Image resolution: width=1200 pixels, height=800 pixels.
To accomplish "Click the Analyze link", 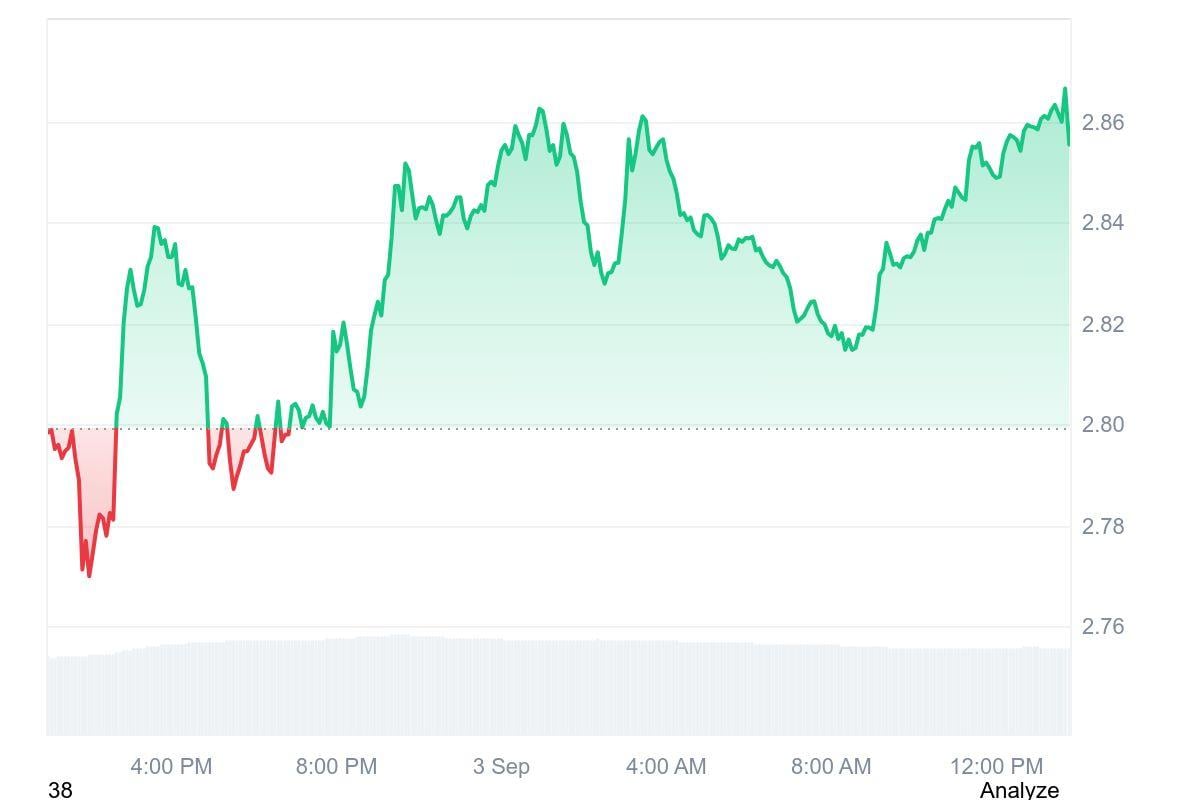I will (x=1018, y=790).
